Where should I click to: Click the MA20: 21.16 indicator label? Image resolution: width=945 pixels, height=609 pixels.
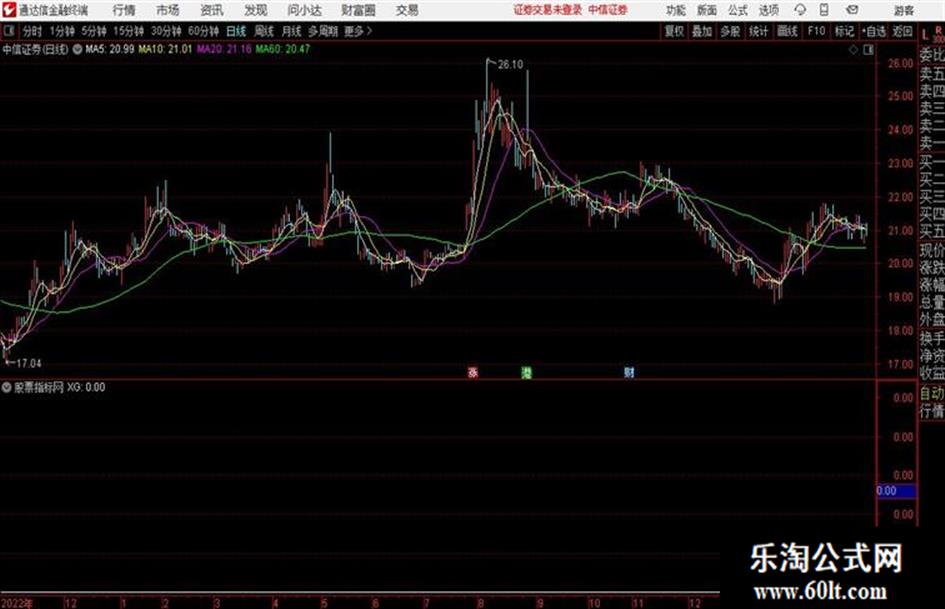pyautogui.click(x=224, y=49)
